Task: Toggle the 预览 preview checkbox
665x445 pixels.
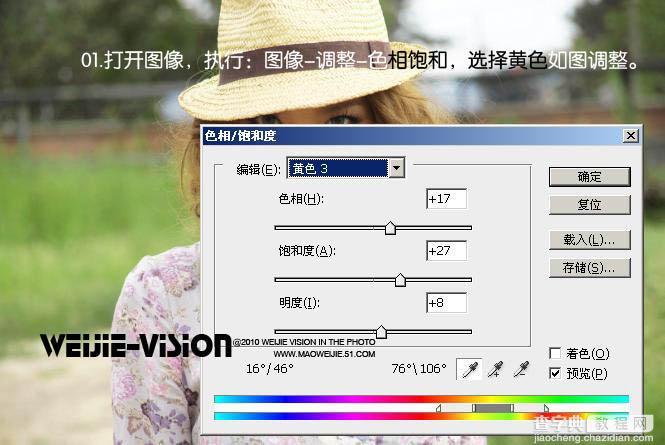Action: point(555,373)
